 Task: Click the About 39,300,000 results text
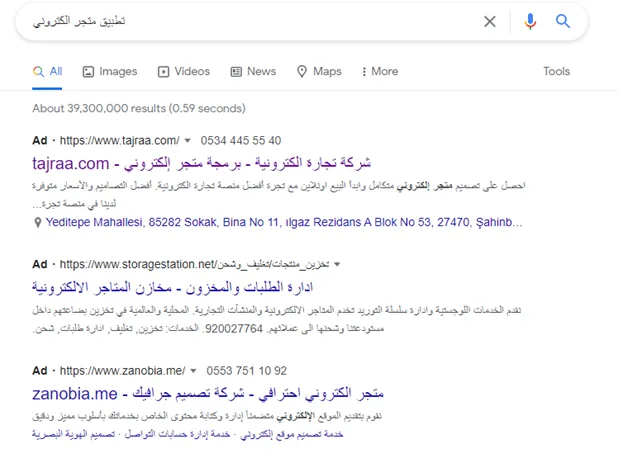coord(139,108)
